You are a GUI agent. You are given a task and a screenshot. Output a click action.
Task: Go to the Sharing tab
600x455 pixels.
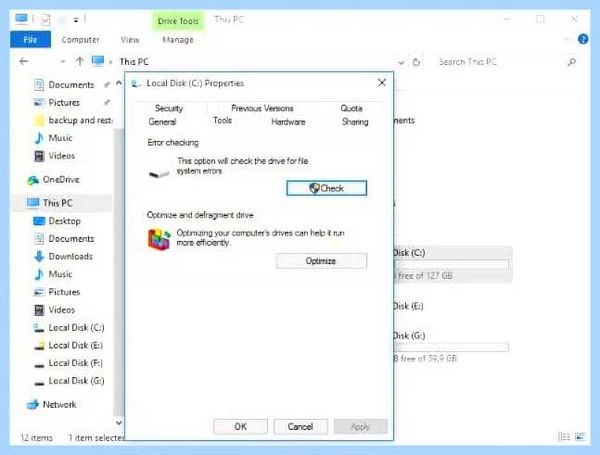click(x=355, y=122)
